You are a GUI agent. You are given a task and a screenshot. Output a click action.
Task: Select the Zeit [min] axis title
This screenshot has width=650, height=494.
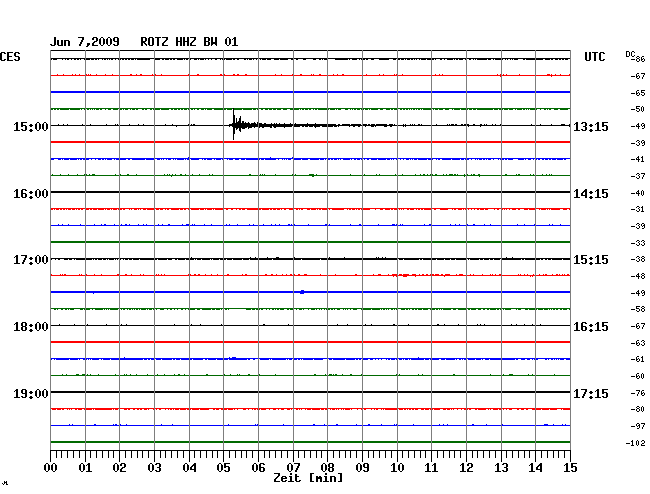(308, 478)
